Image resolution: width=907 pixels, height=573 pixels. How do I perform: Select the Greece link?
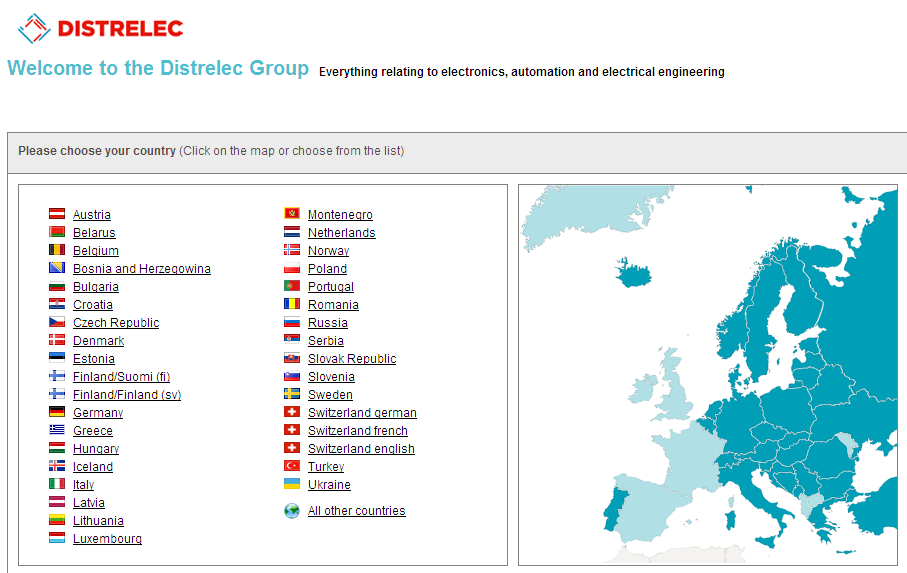[93, 430]
